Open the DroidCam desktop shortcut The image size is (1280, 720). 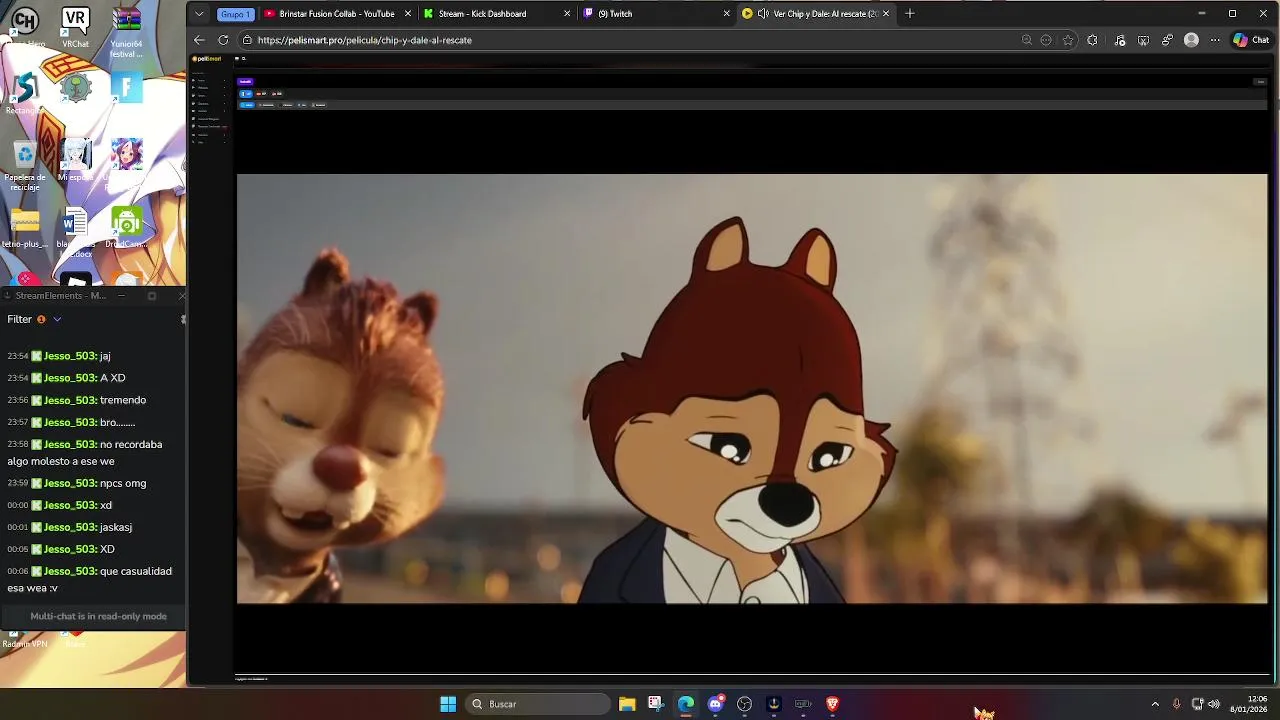tap(126, 228)
